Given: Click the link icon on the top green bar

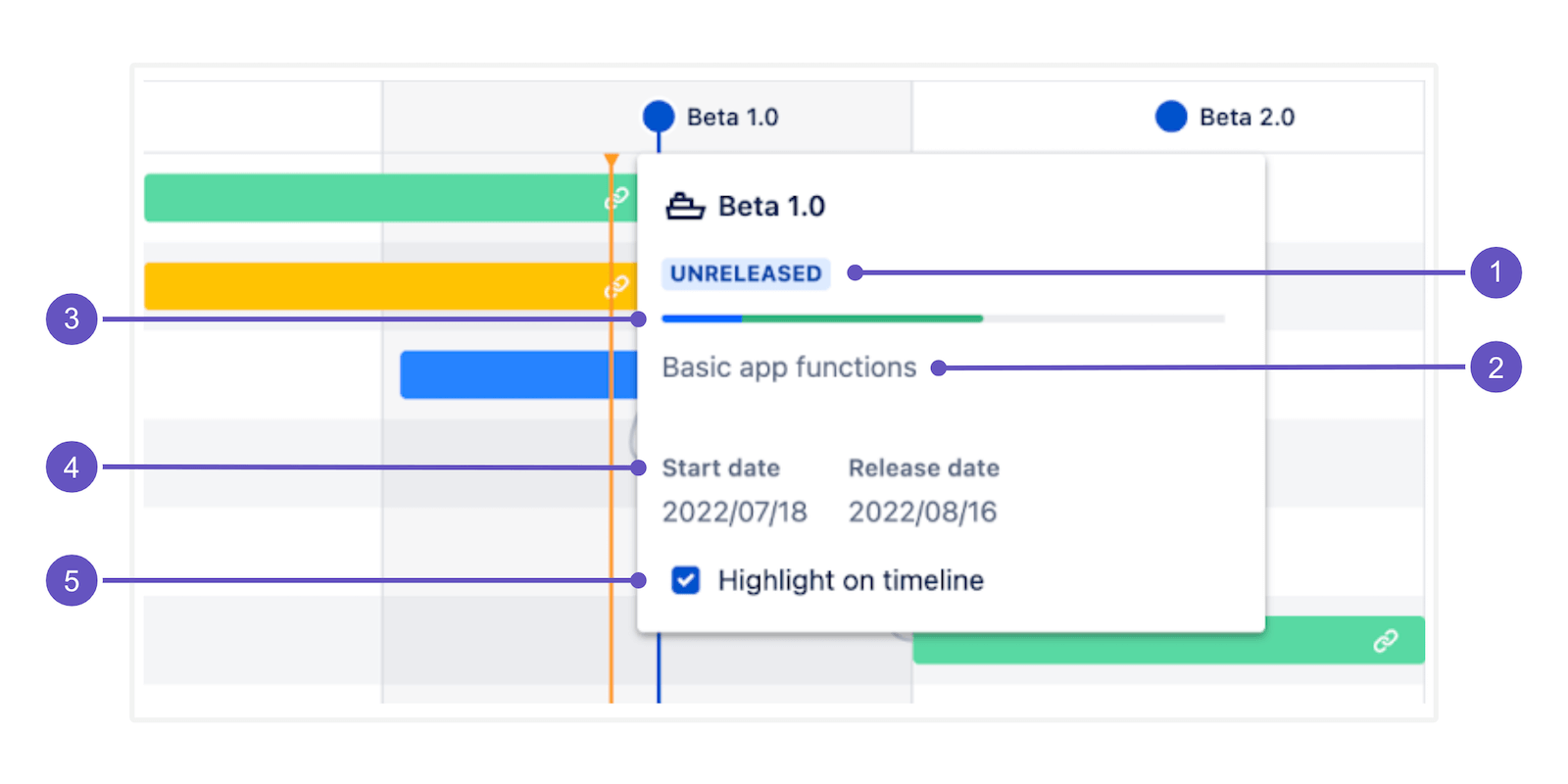Looking at the screenshot, I should coord(615,199).
